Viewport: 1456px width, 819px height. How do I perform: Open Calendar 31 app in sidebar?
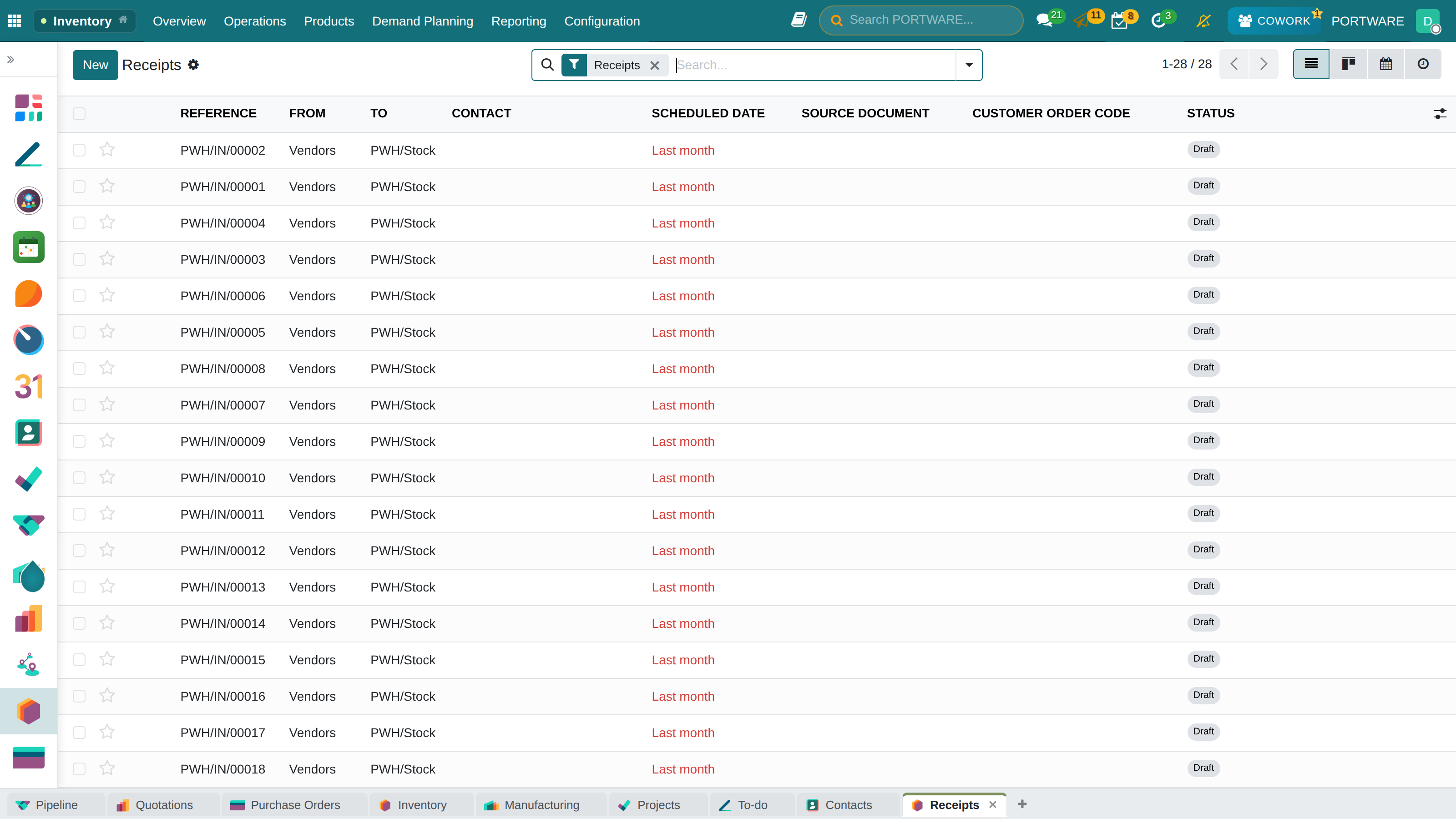[x=28, y=387]
